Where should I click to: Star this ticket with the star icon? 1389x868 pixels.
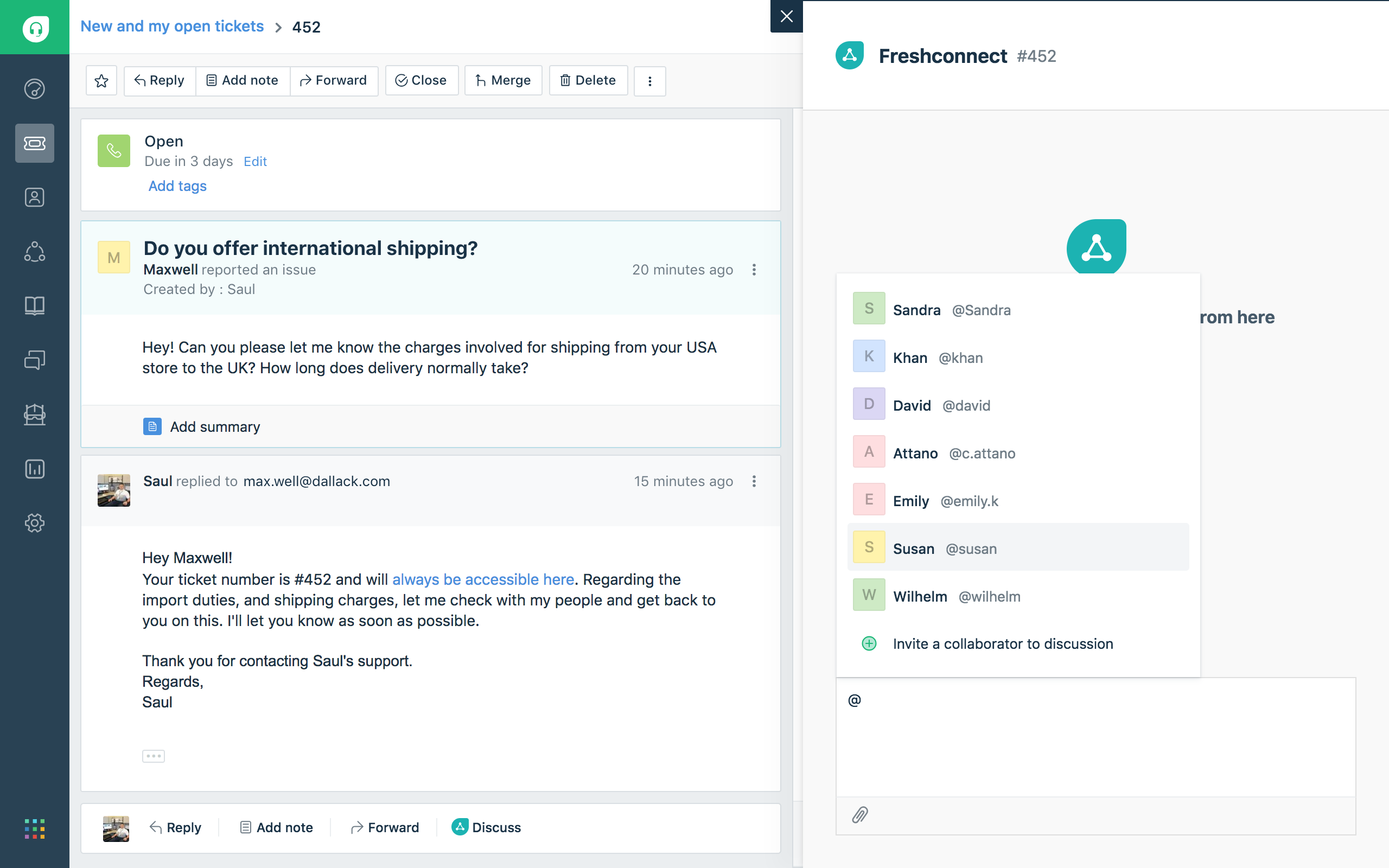point(101,81)
